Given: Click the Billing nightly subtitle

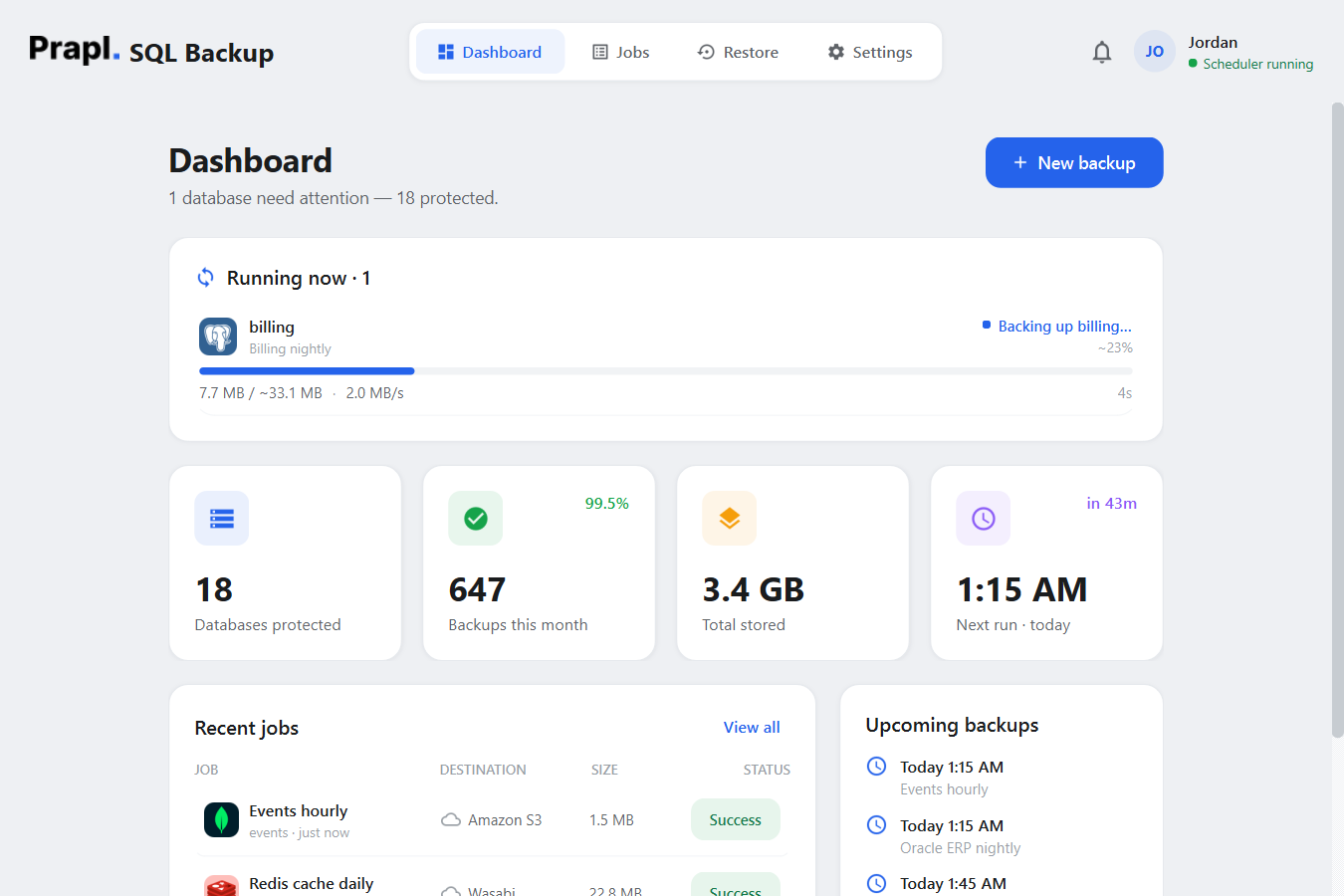Looking at the screenshot, I should [x=290, y=349].
